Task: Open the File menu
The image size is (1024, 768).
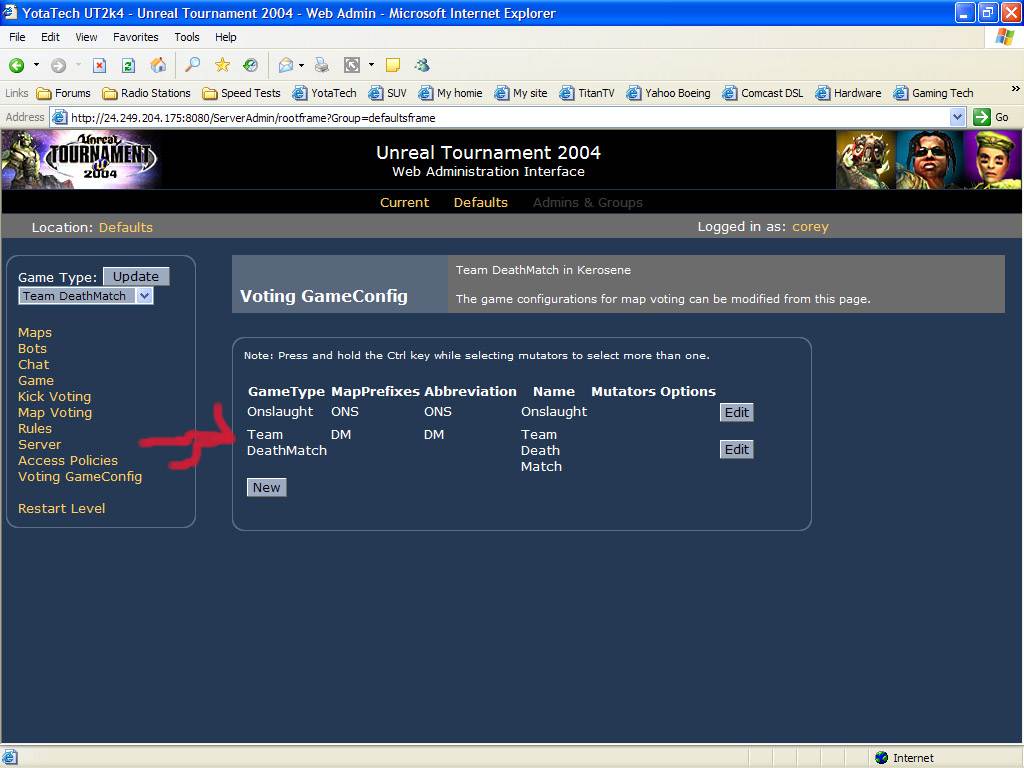Action: [x=18, y=37]
